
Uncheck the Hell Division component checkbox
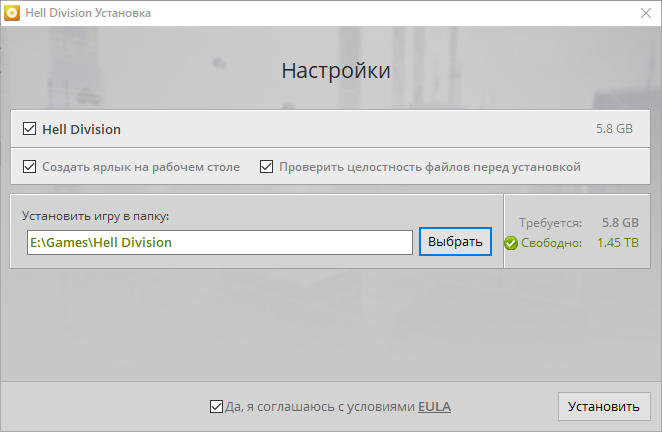pos(29,129)
